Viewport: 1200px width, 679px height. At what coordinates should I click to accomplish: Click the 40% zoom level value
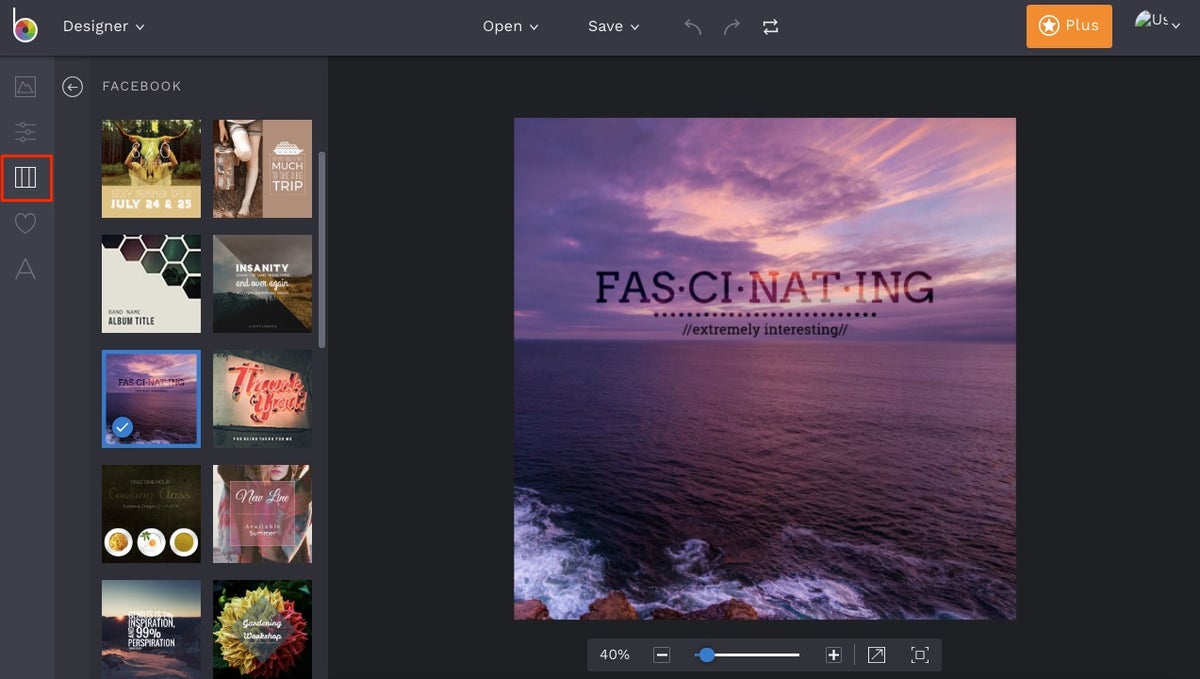(x=615, y=655)
